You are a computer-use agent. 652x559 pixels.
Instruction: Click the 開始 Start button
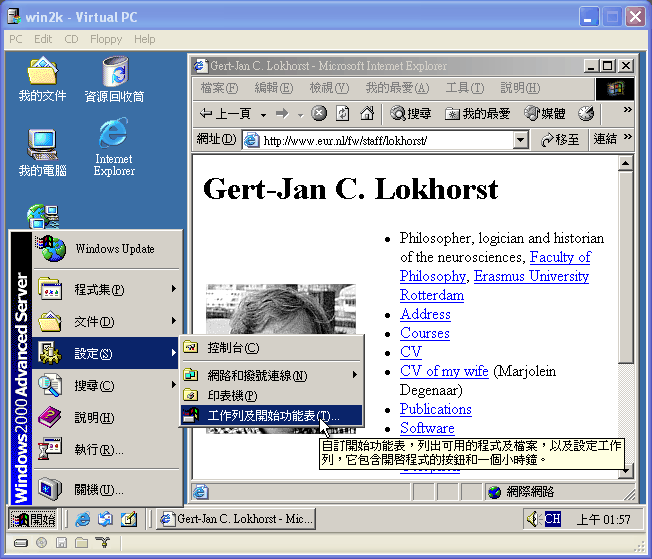pos(32,519)
